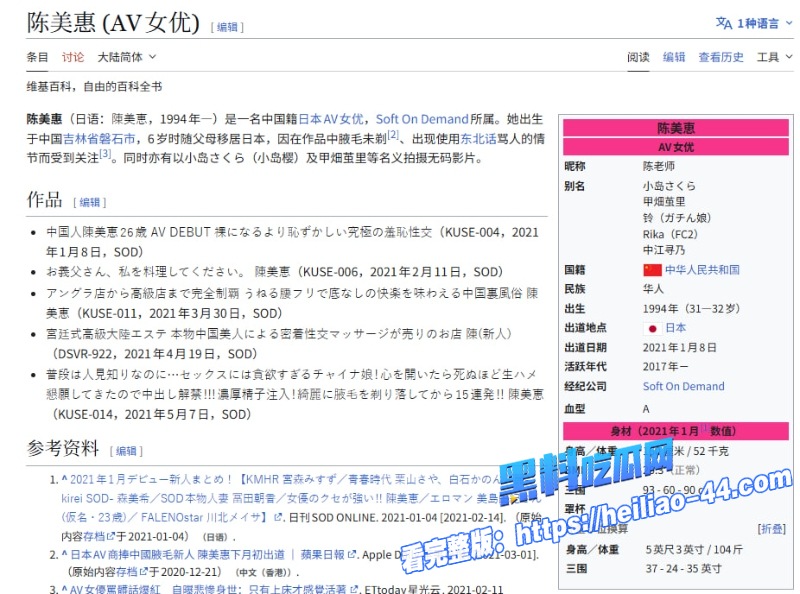The height and width of the screenshot is (594, 800).
Task: Expand the 大陆简体 variant dropdown
Action: pyautogui.click(x=127, y=57)
